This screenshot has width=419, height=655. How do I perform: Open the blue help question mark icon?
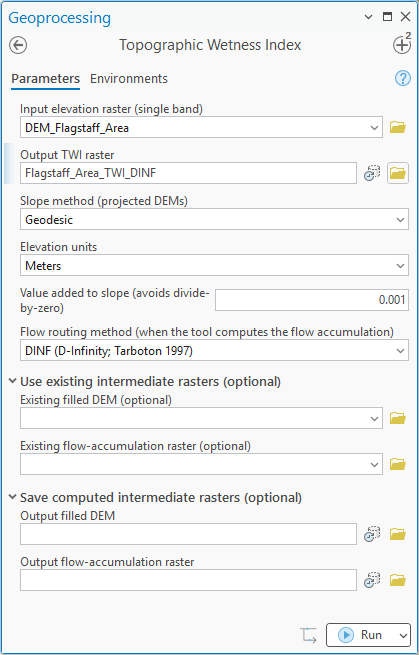(403, 78)
